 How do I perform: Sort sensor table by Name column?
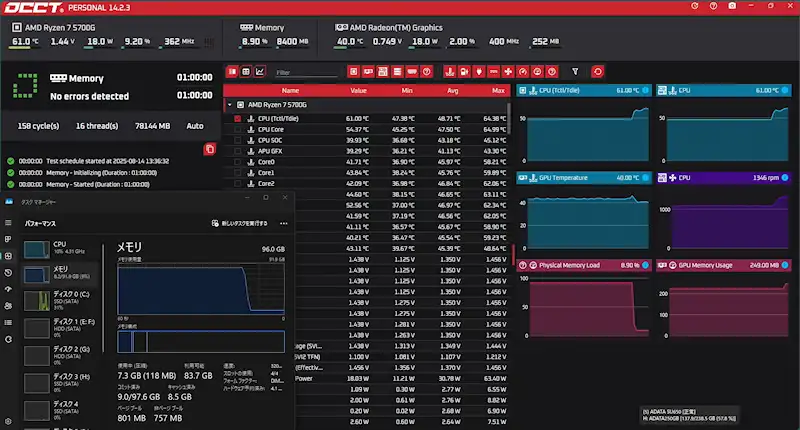click(x=290, y=91)
